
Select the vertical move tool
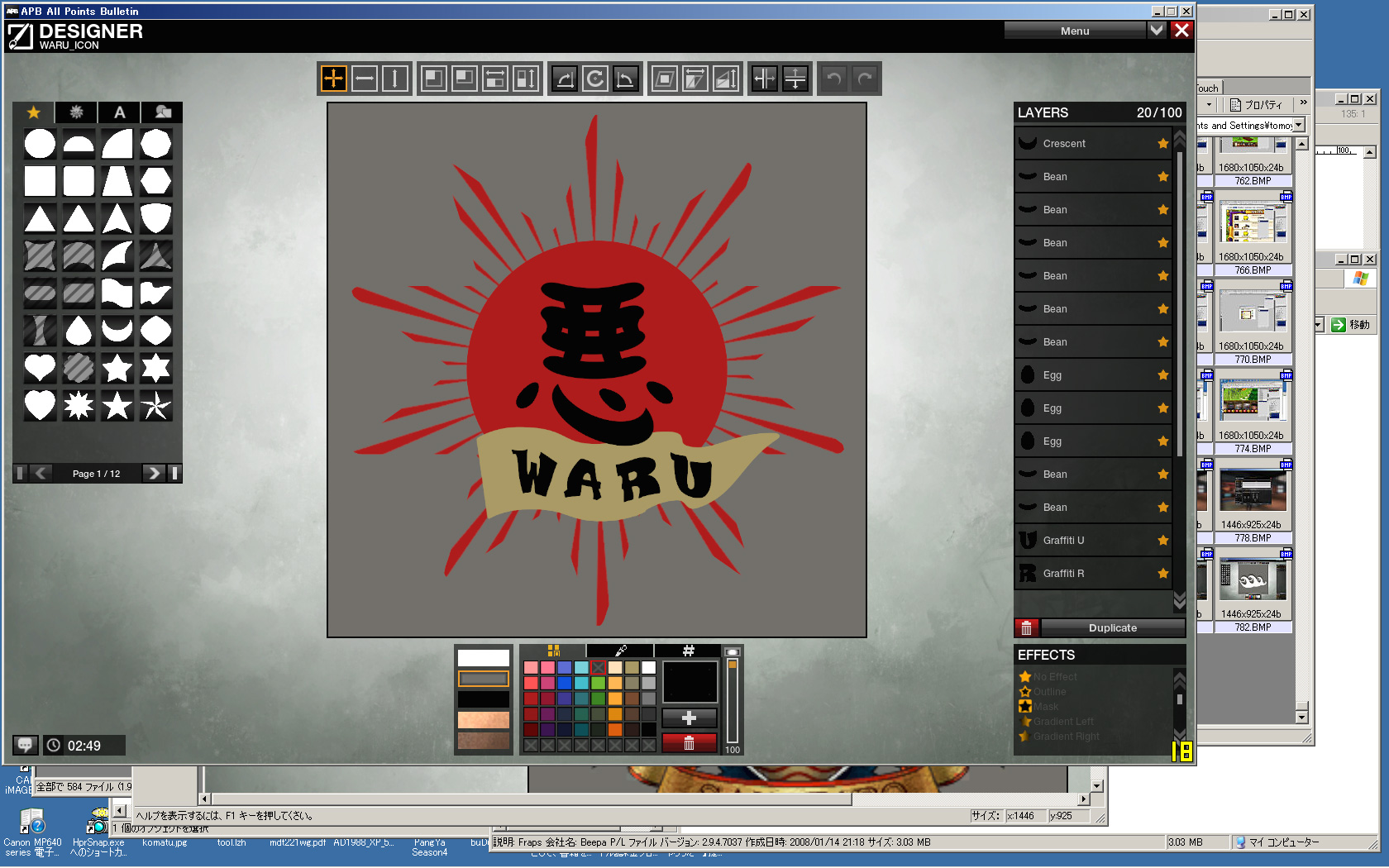394,79
